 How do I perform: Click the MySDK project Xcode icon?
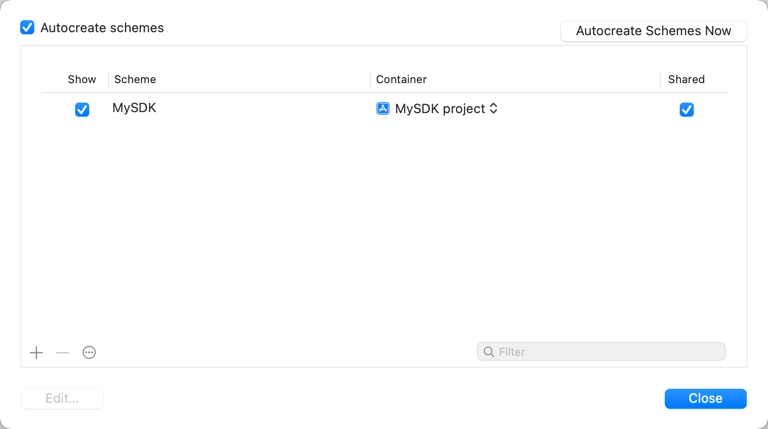tap(383, 109)
